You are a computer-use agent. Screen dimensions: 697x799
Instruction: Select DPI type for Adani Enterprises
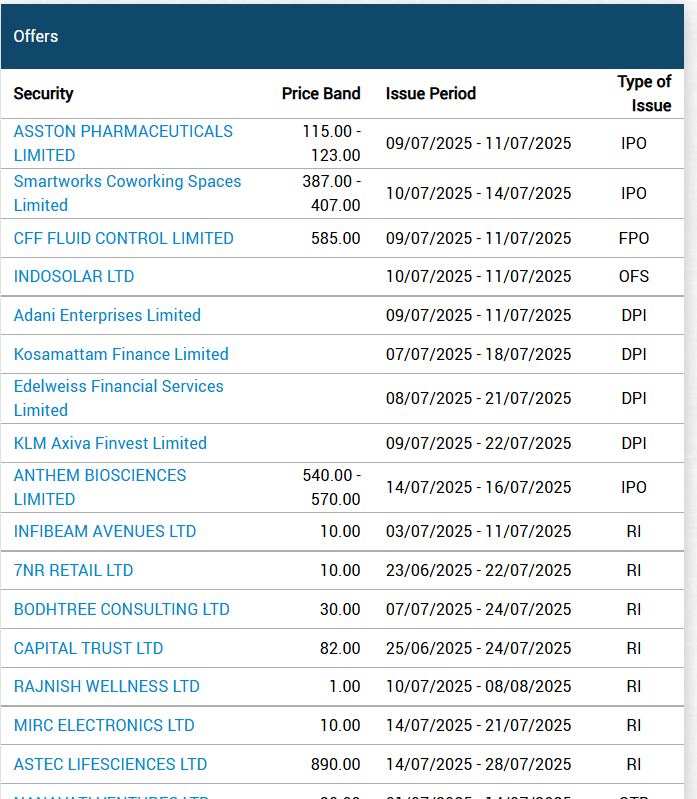tap(634, 315)
